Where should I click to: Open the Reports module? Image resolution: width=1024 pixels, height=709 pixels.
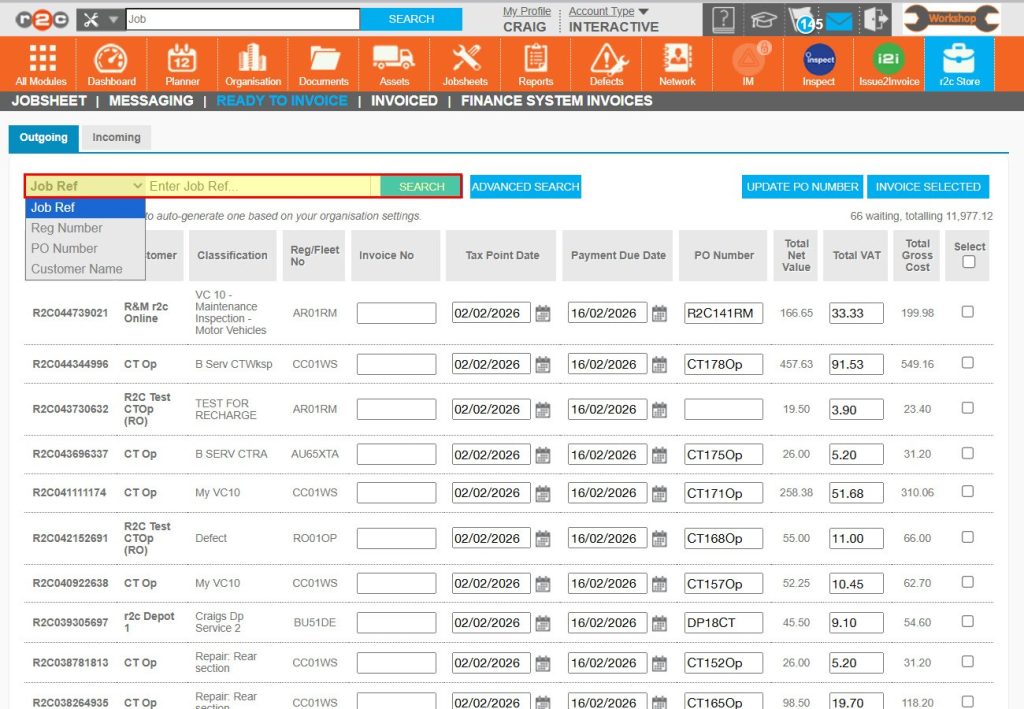(535, 62)
